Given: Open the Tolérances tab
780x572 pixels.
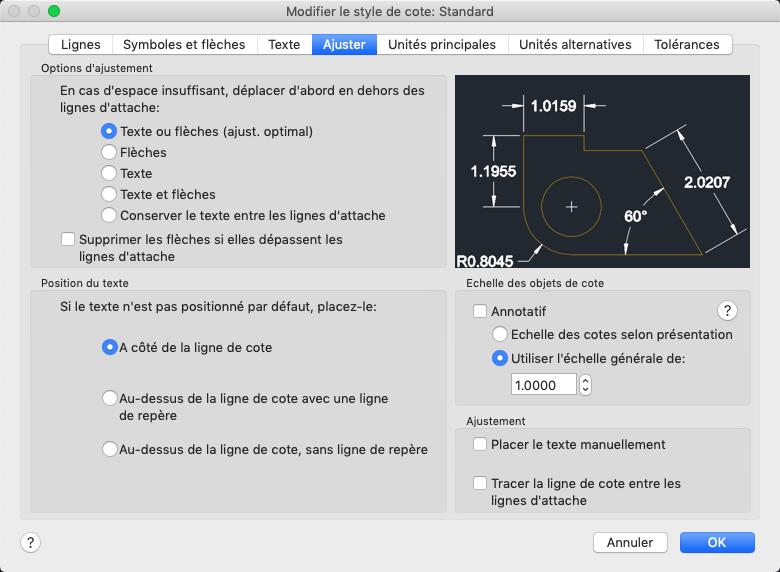Looking at the screenshot, I should pyautogui.click(x=686, y=45).
